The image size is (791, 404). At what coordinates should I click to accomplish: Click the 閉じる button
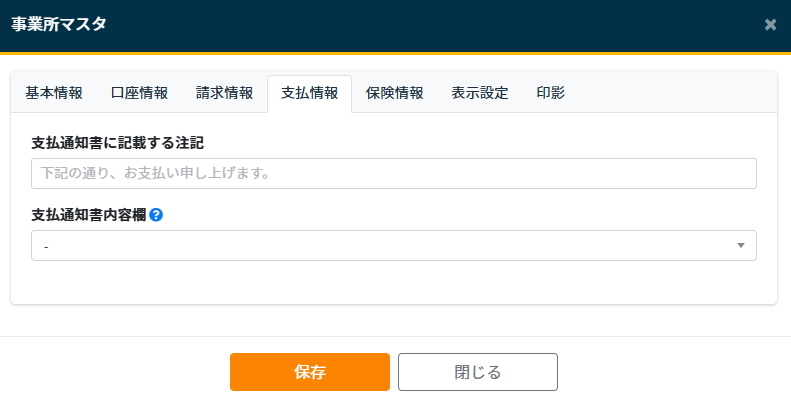click(478, 372)
